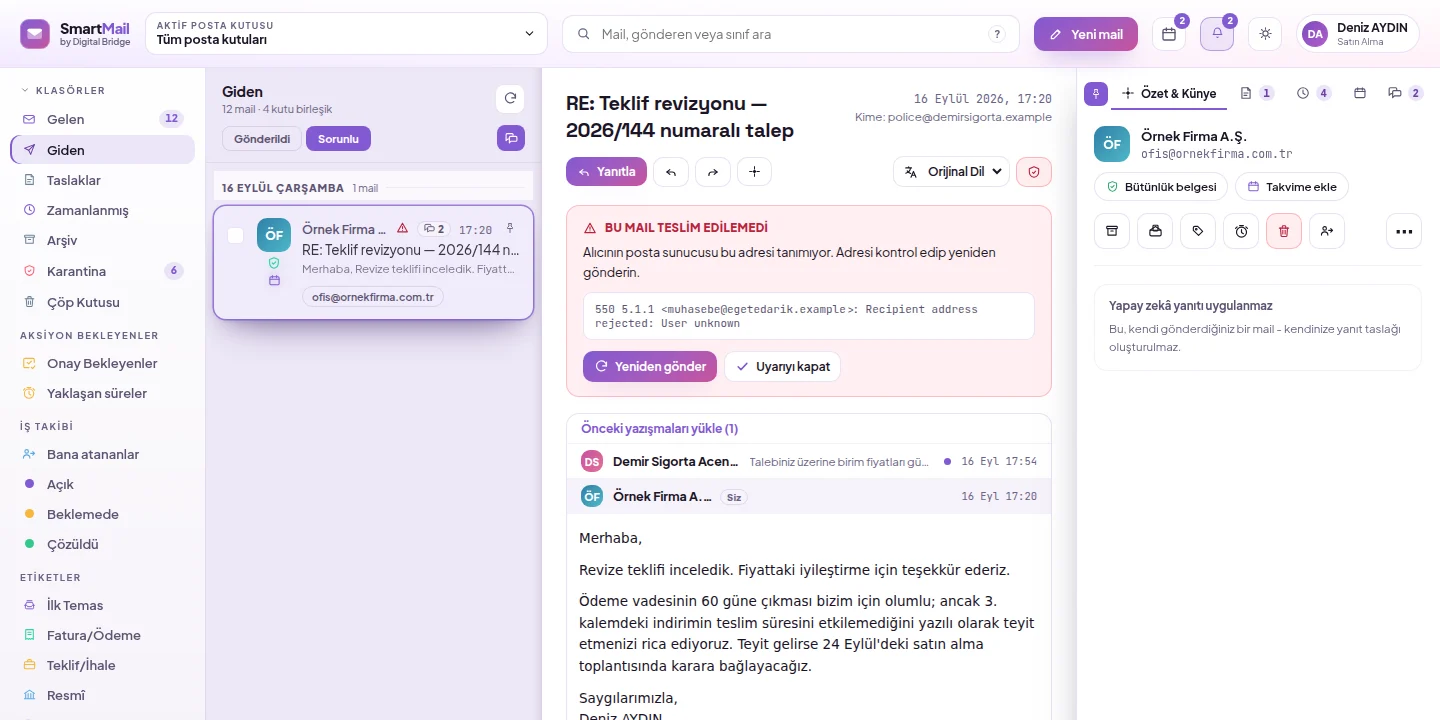Expand Önceki yazışmaları yükle (1)
The width and height of the screenshot is (1440, 720).
[660, 428]
